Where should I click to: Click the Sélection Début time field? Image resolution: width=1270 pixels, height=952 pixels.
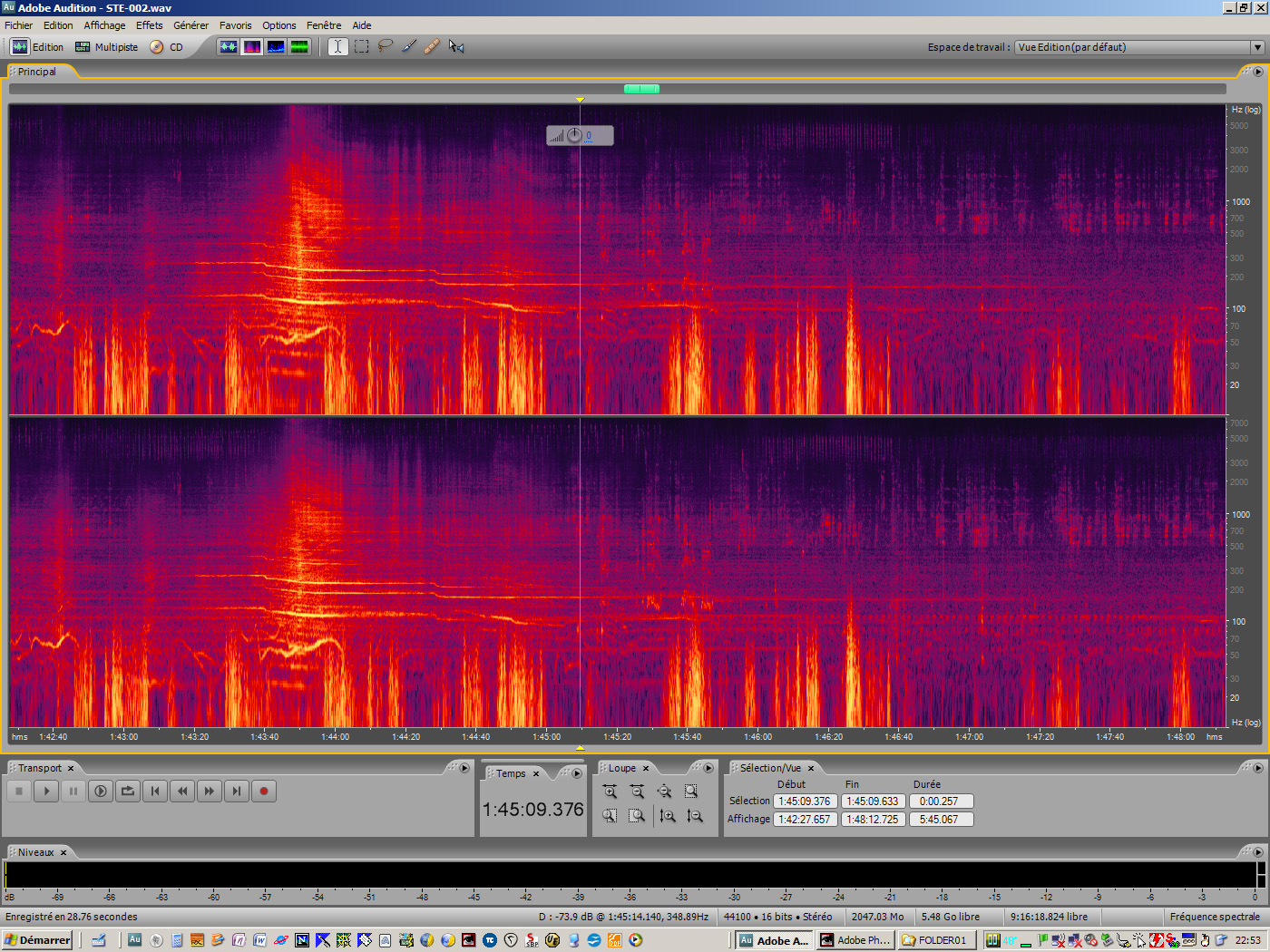(805, 801)
